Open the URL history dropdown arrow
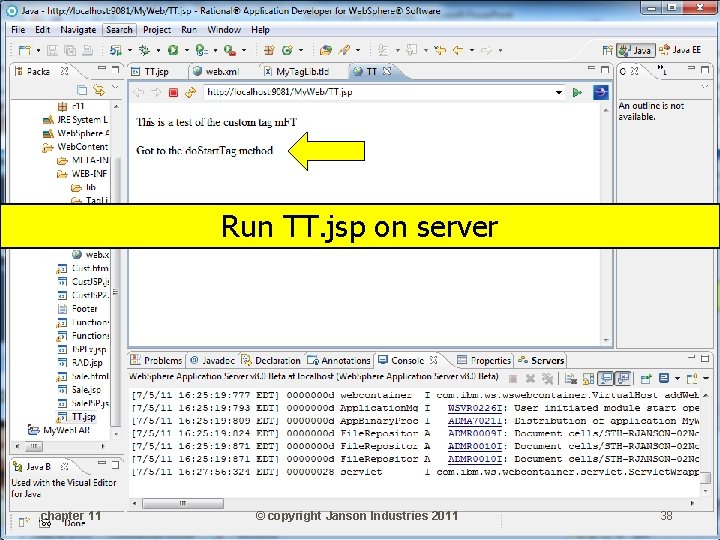 tap(558, 92)
